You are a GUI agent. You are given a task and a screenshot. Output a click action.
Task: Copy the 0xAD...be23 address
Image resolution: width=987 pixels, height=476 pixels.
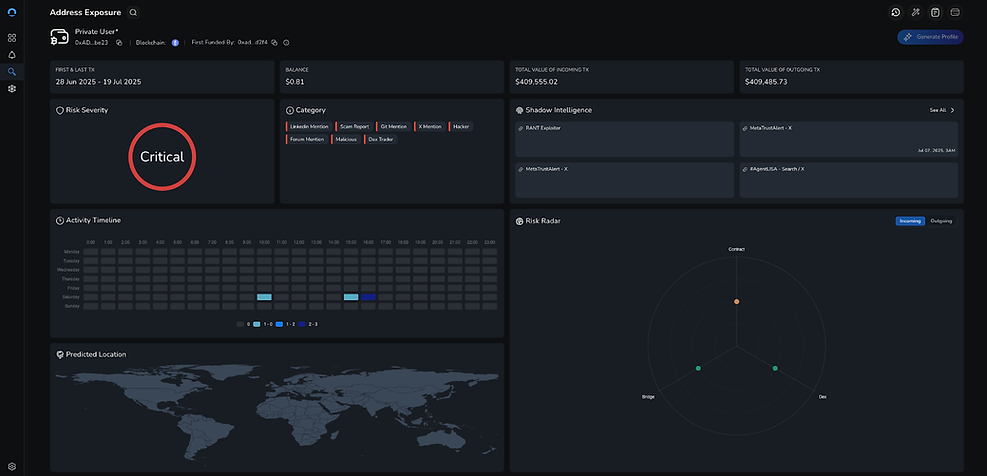tap(119, 43)
